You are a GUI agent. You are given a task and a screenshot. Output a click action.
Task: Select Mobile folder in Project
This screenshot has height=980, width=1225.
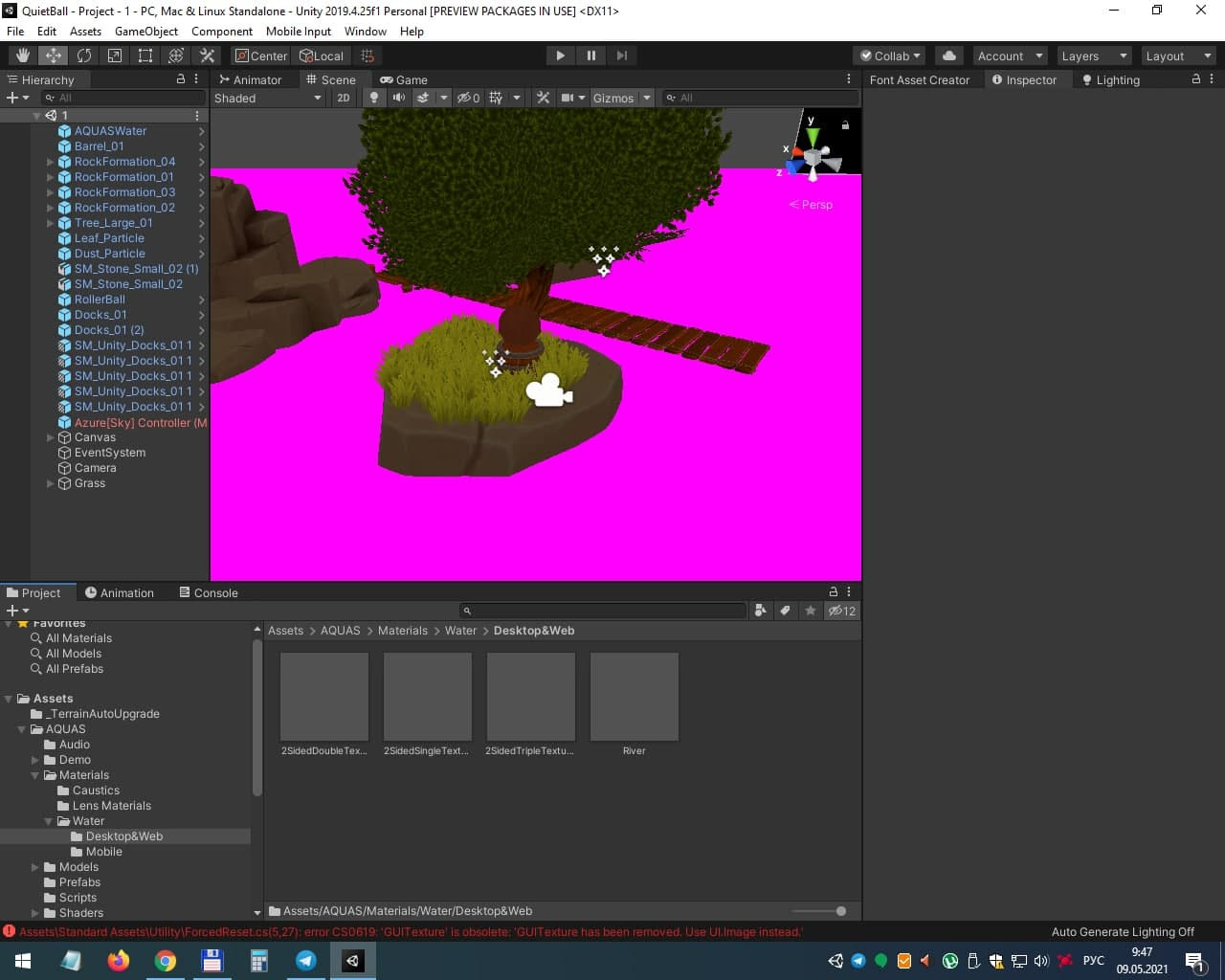[x=103, y=852]
